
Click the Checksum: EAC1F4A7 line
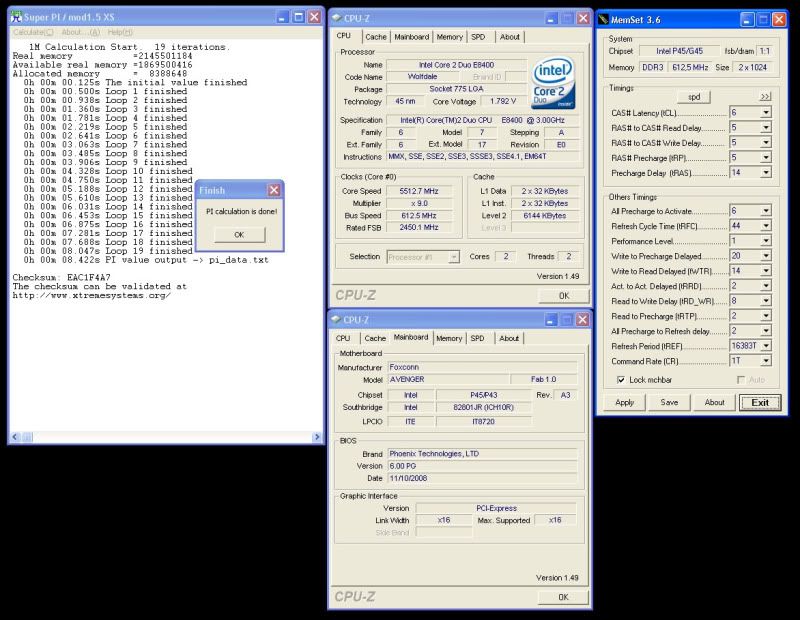point(61,278)
